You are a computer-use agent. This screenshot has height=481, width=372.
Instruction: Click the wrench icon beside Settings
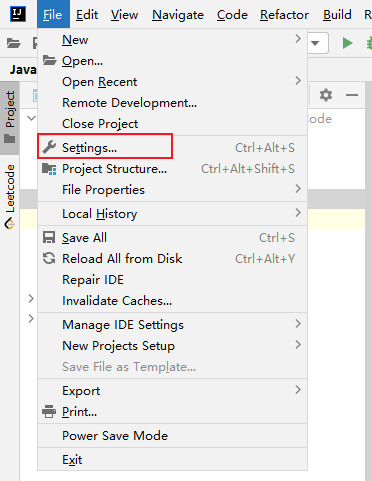(x=49, y=147)
